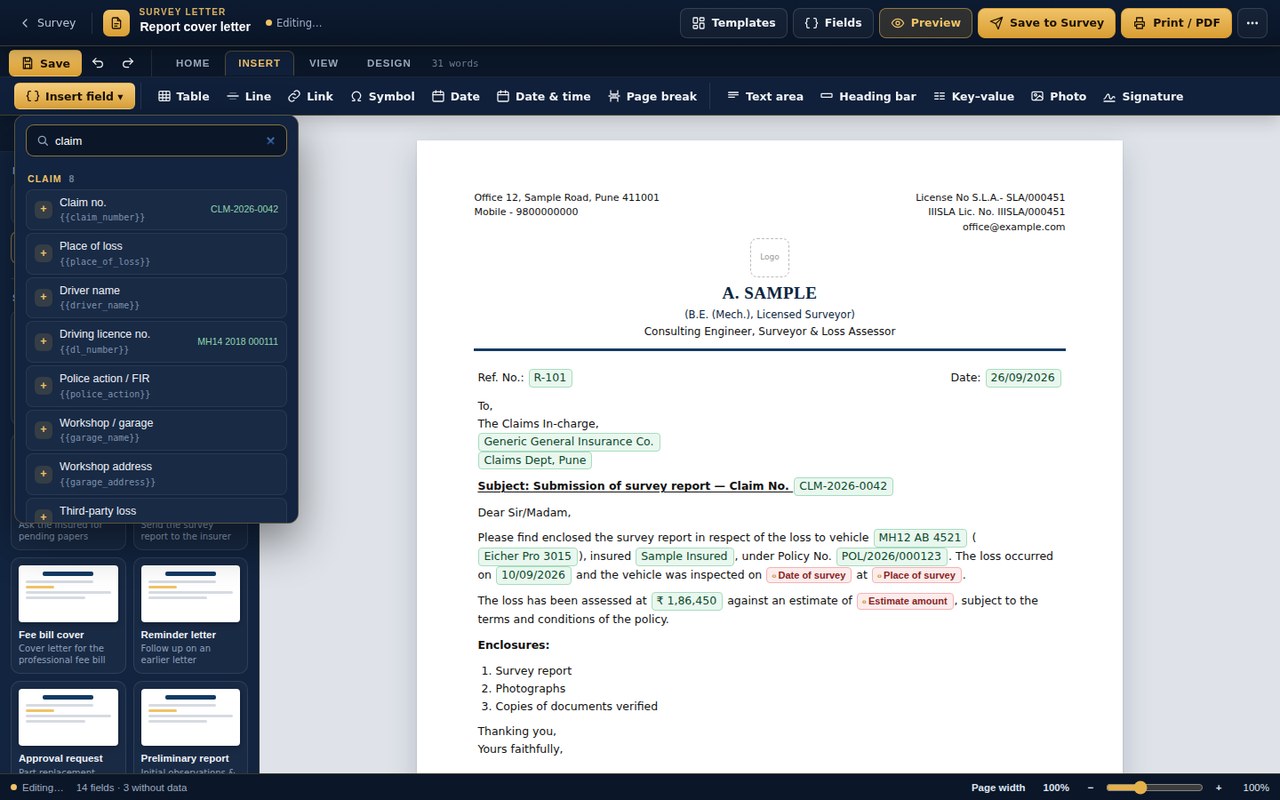Insert a Key-value block
This screenshot has height=800, width=1280.
pyautogui.click(x=974, y=96)
